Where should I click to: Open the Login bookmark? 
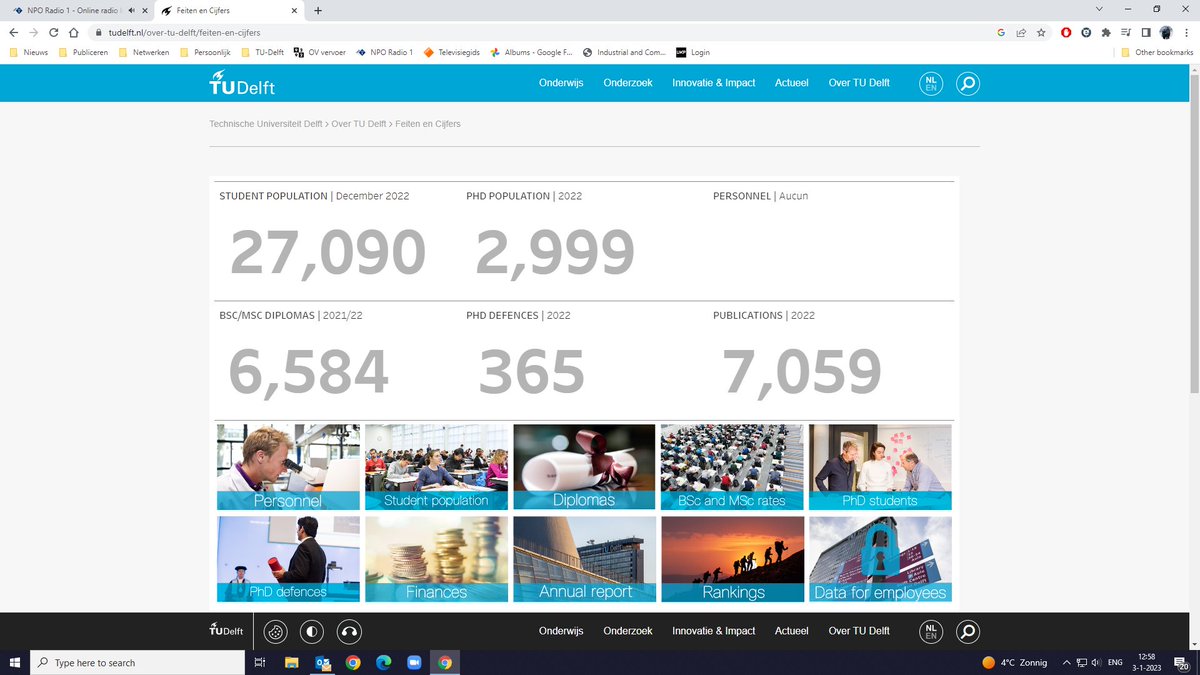tap(693, 52)
